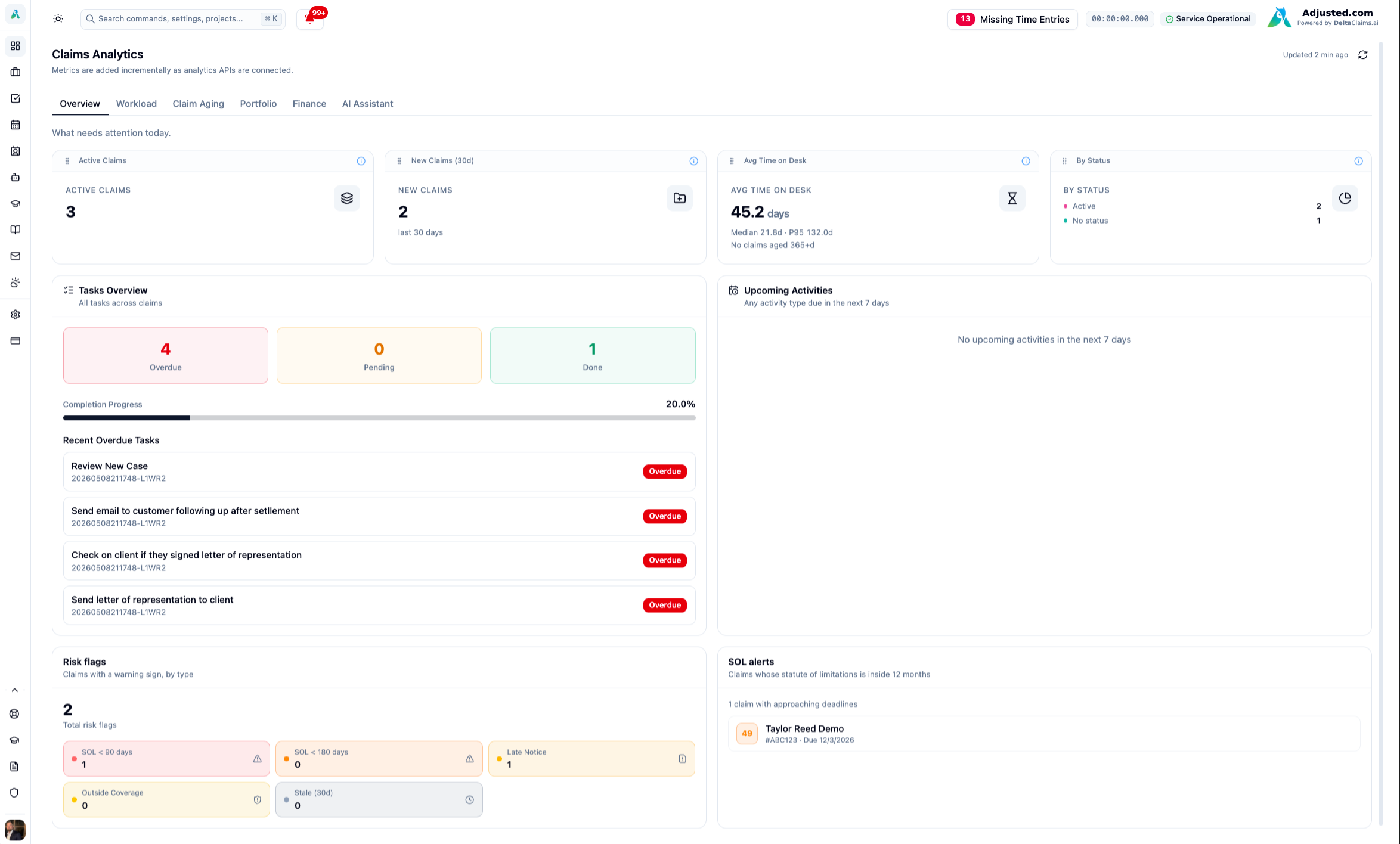Screen dimensions: 1400x844
Task: Open the Done tasks count card
Action: pos(593,355)
